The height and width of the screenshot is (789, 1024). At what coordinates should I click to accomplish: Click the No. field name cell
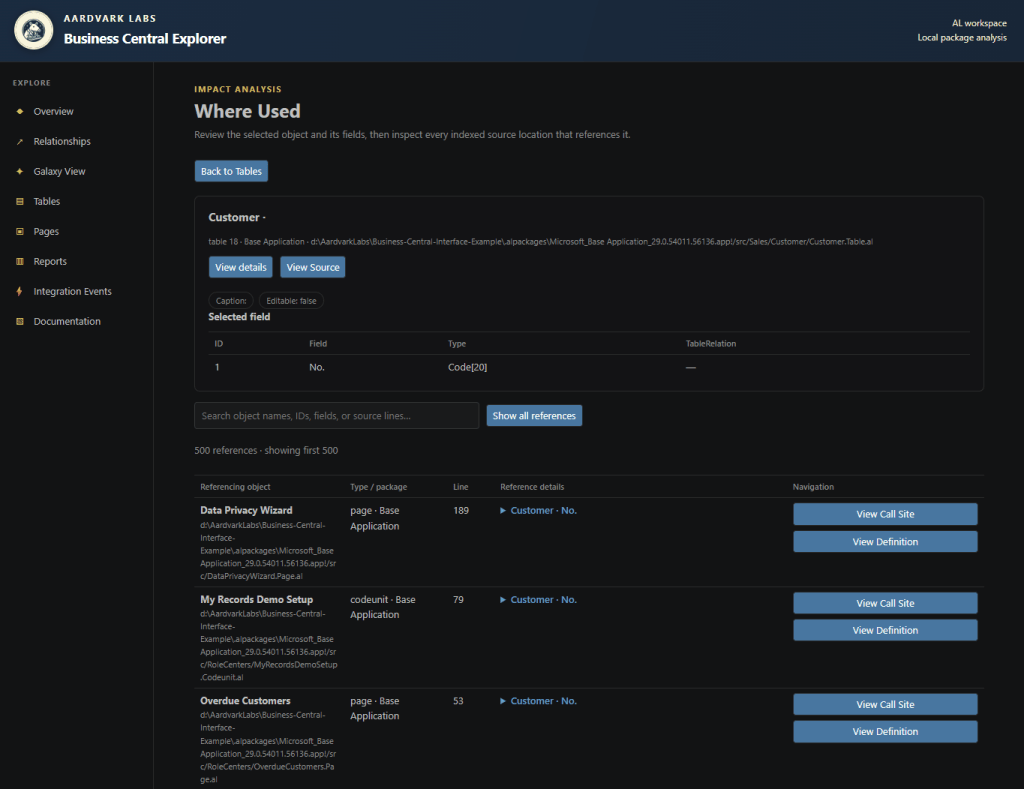click(x=317, y=368)
